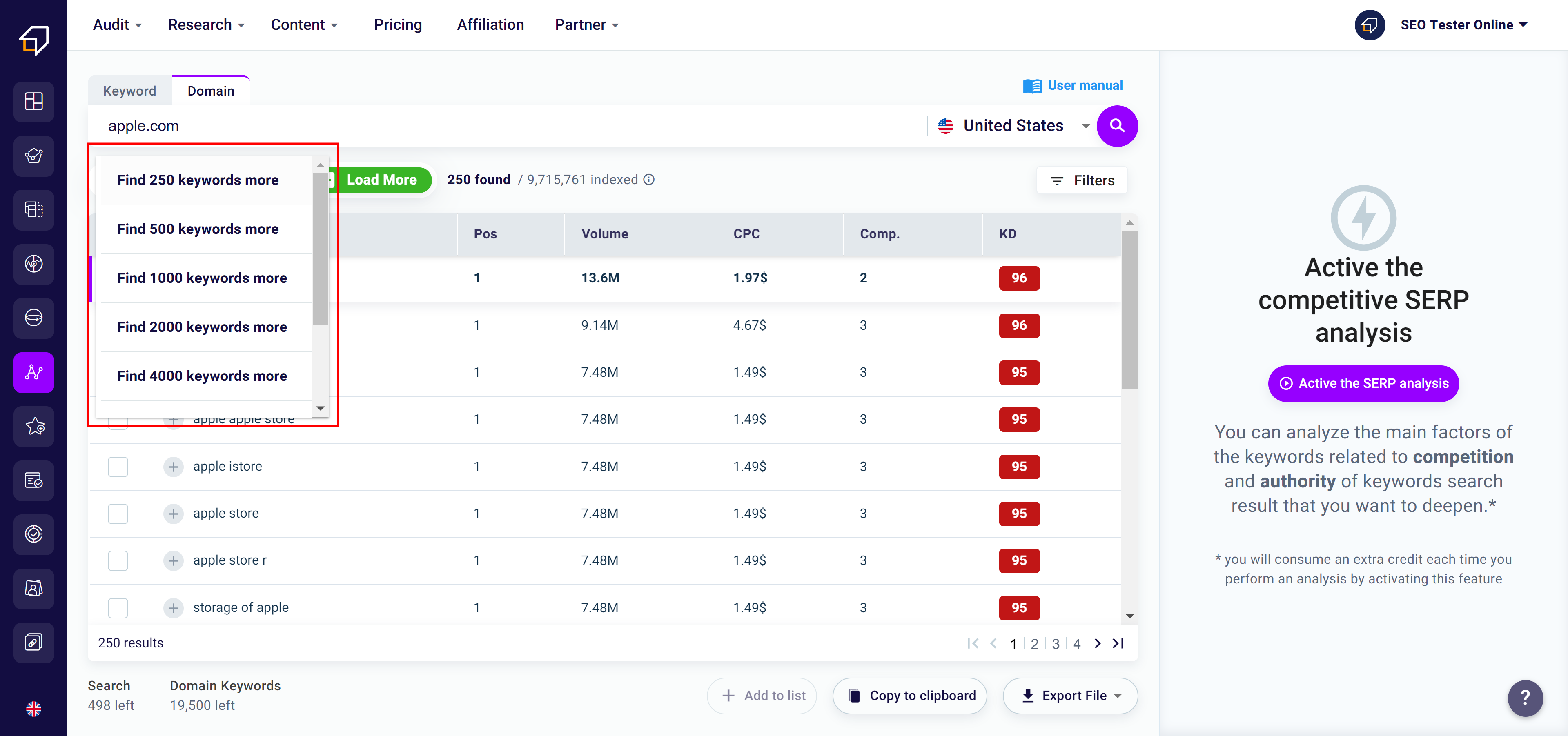Image resolution: width=1568 pixels, height=736 pixels.
Task: Expand the Content menu
Action: [x=304, y=25]
